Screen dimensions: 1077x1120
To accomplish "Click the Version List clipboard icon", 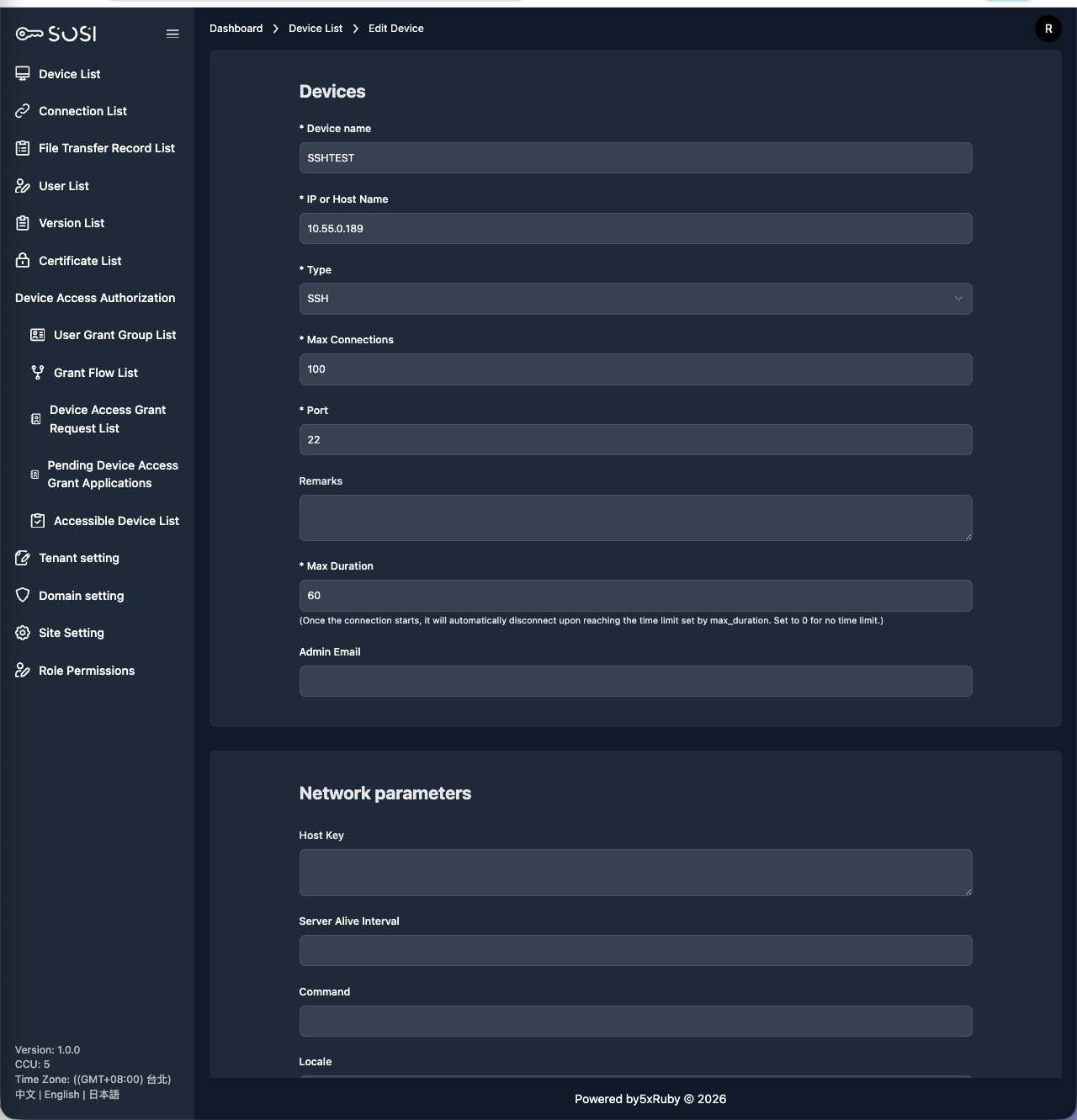I will [23, 223].
